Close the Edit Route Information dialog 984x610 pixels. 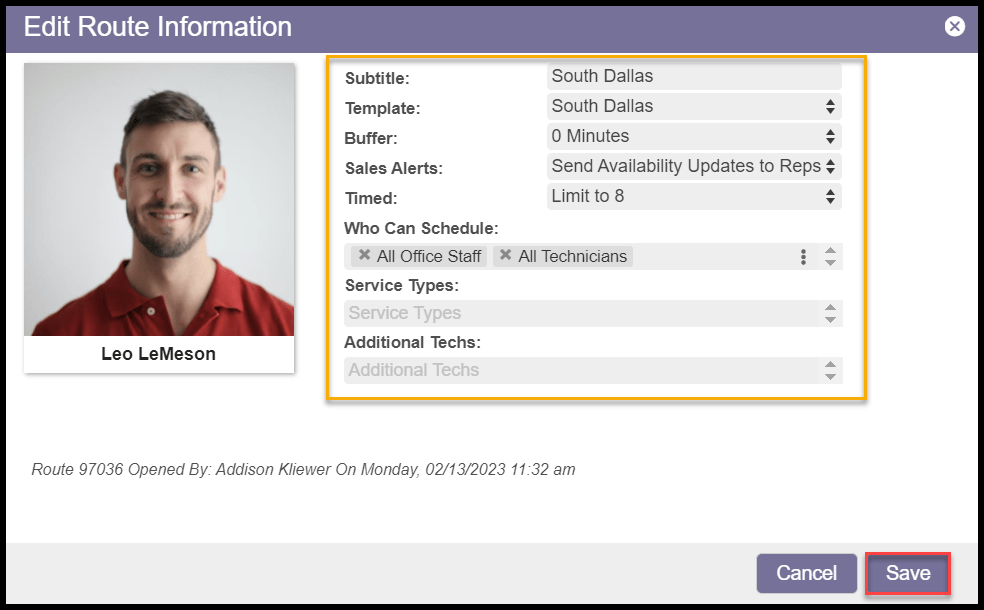(x=955, y=26)
